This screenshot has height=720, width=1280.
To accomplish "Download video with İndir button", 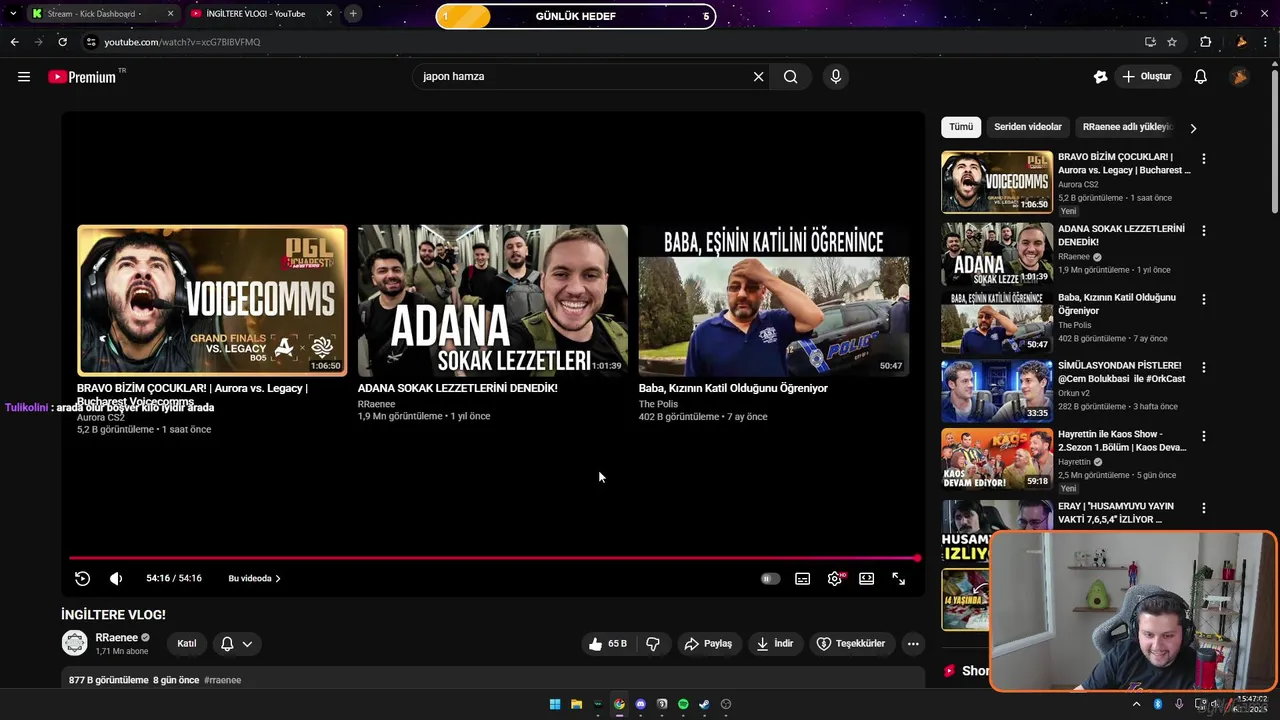I will [775, 644].
